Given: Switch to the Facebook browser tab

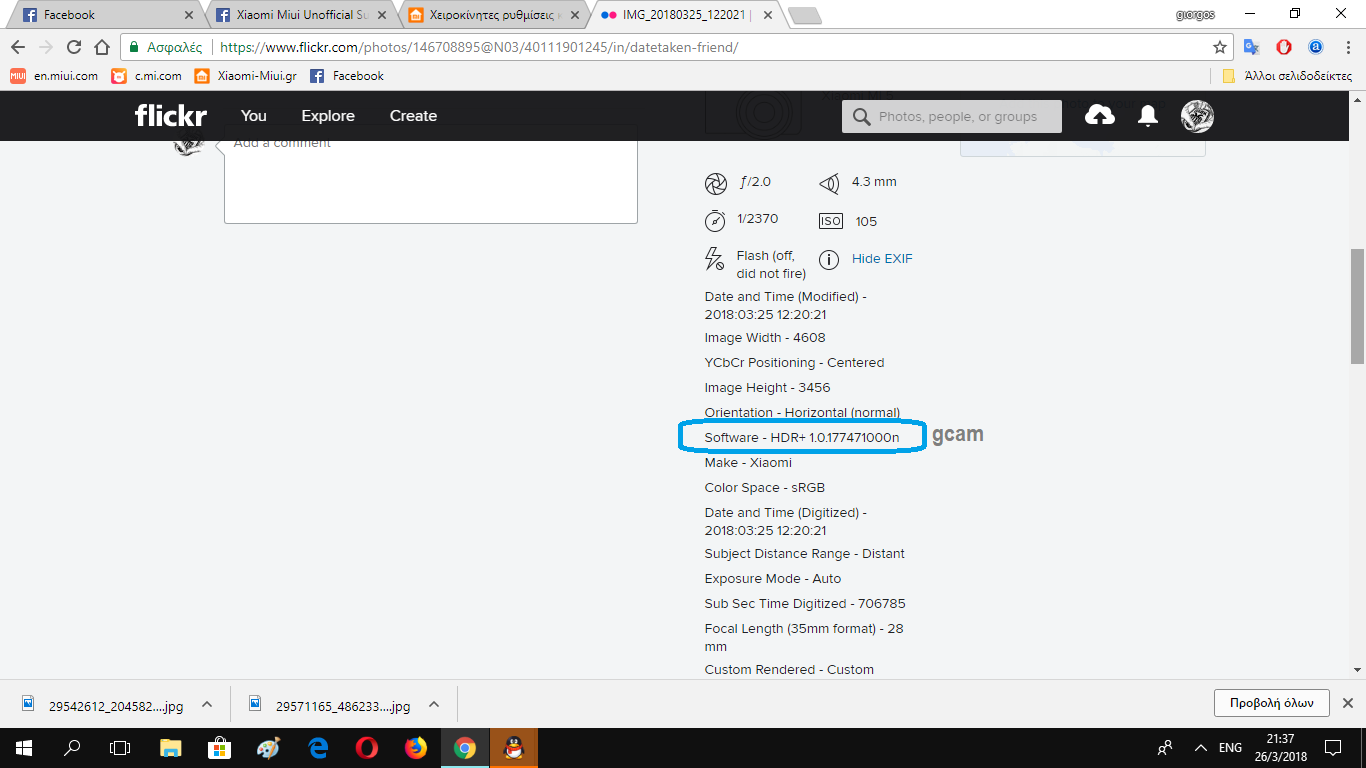Looking at the screenshot, I should (x=108, y=15).
